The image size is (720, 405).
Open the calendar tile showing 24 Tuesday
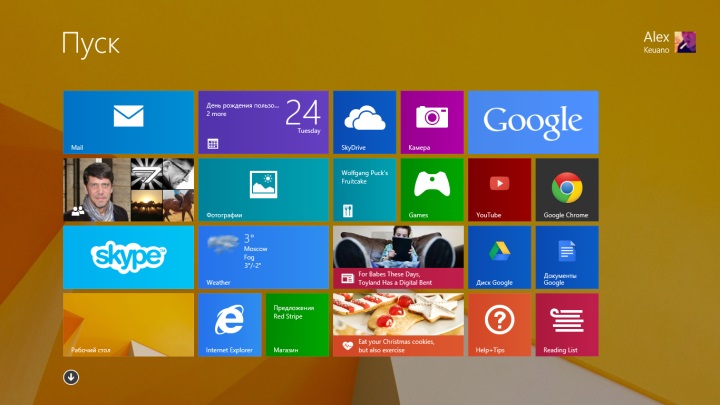click(x=263, y=122)
